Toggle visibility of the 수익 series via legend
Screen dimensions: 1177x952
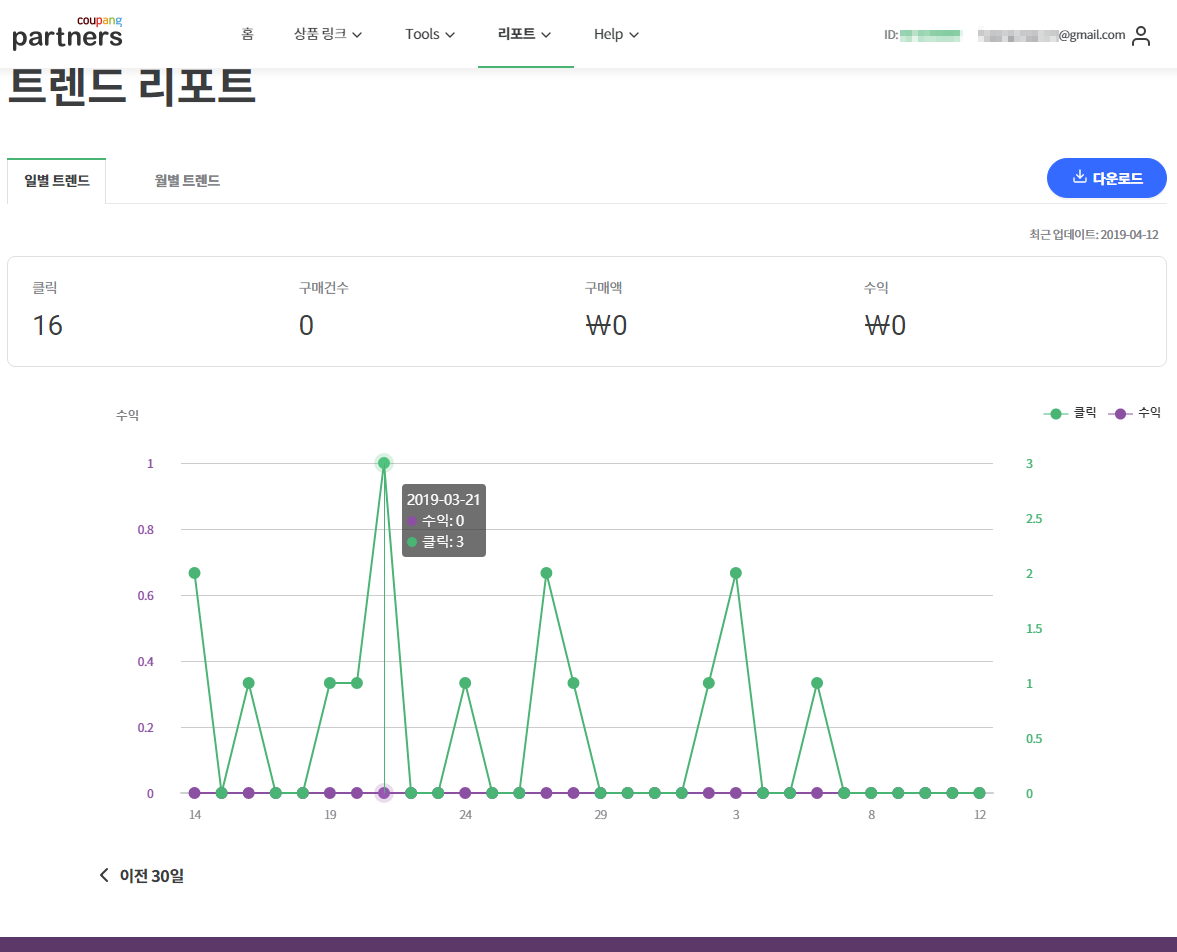(x=1136, y=412)
